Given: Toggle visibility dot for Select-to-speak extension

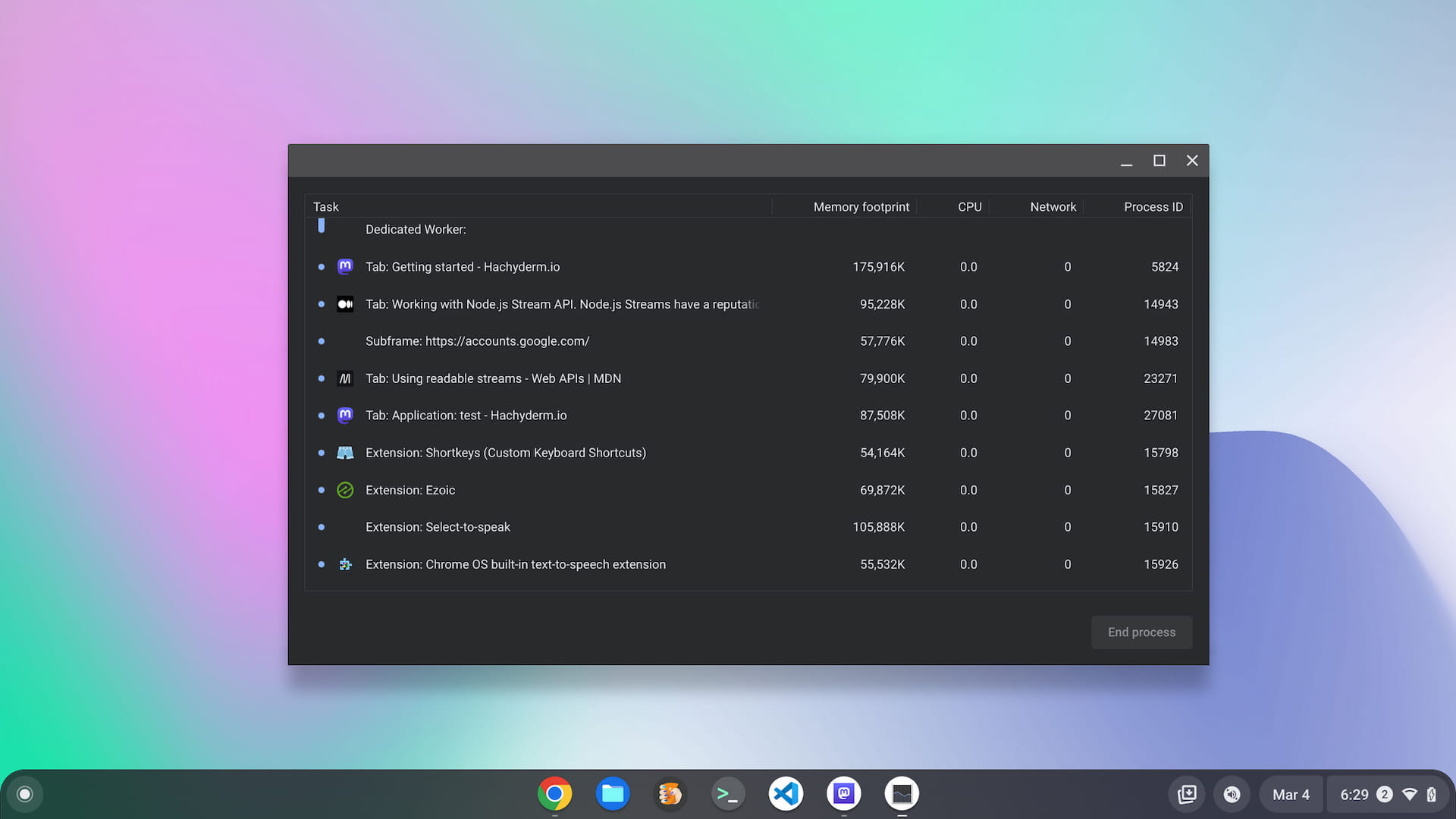Looking at the screenshot, I should (321, 527).
